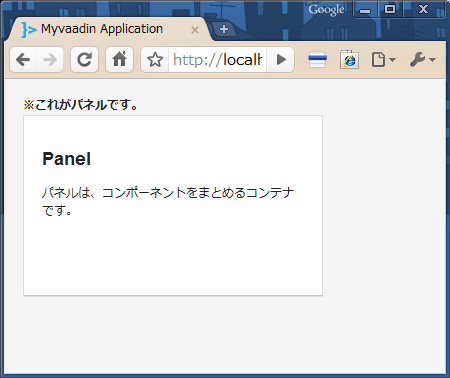Image resolution: width=450 pixels, height=378 pixels.
Task: Click the Google logo in title bar
Action: point(326,10)
